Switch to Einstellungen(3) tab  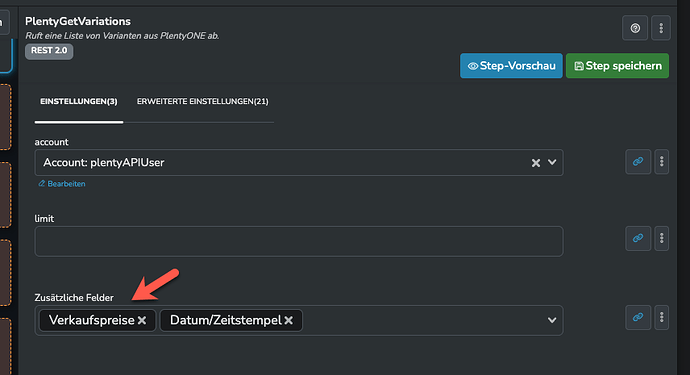(79, 102)
